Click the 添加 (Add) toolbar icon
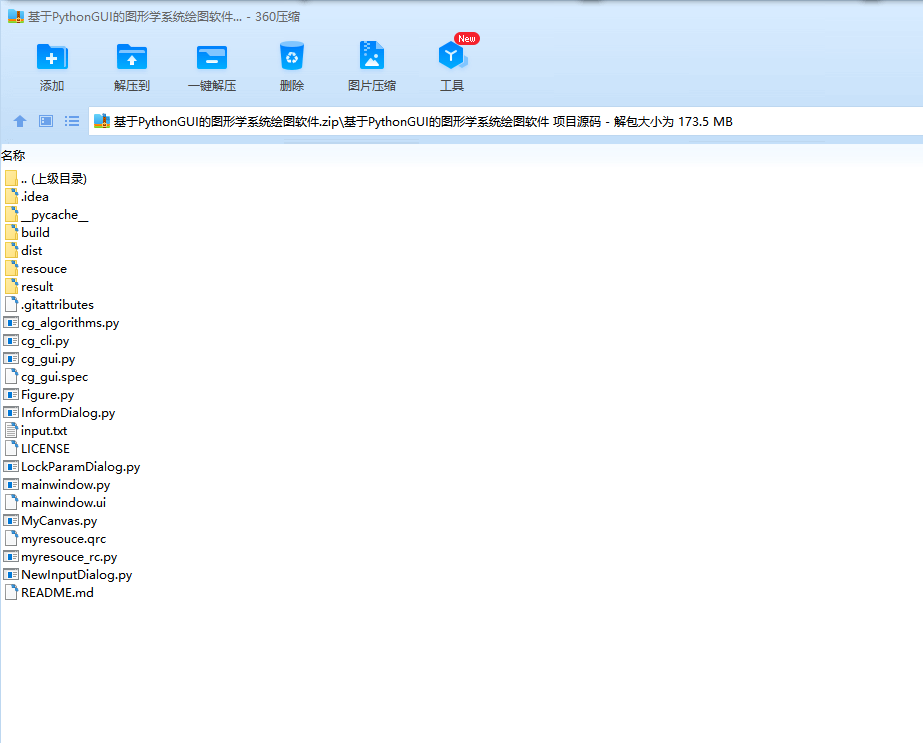923x743 pixels. pos(52,57)
